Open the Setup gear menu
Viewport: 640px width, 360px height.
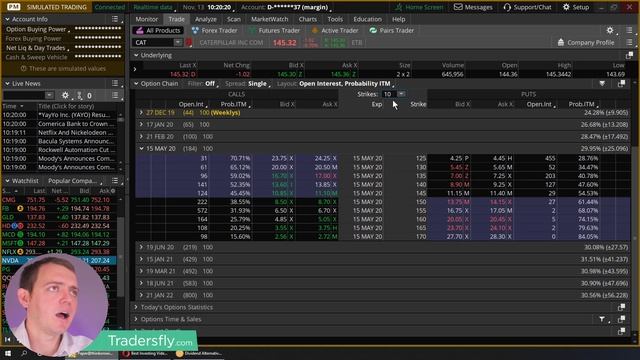coord(576,7)
